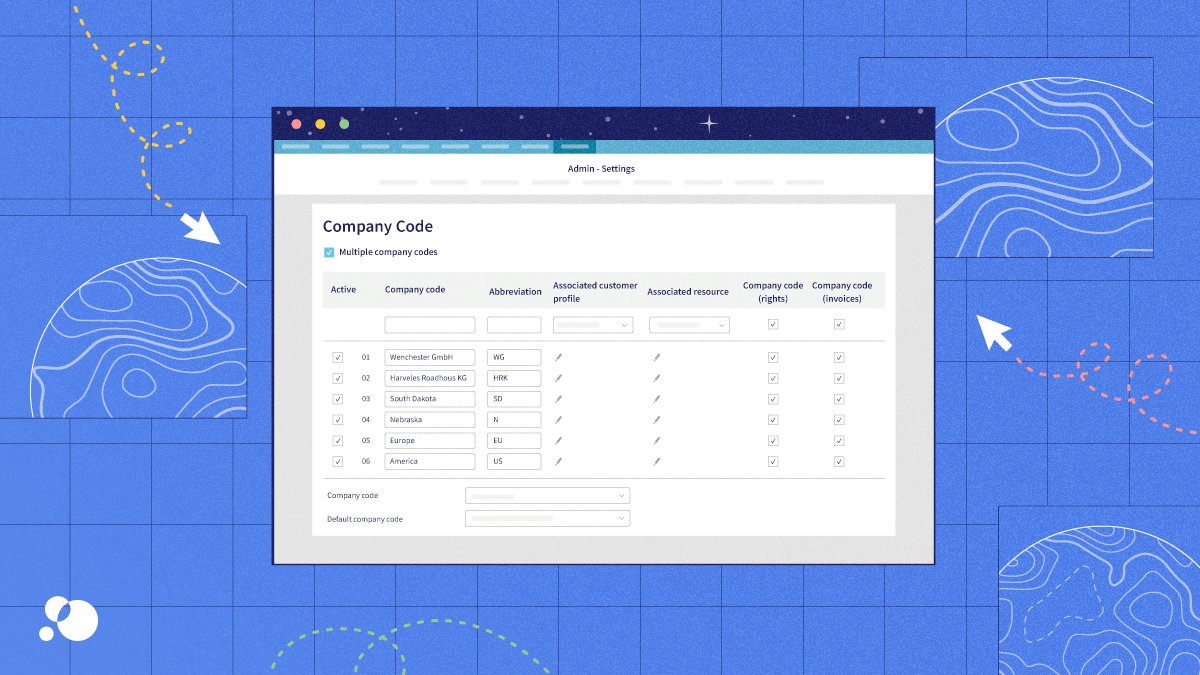Image resolution: width=1200 pixels, height=675 pixels.
Task: Edit the customer profile for South Dakota
Action: (559, 398)
